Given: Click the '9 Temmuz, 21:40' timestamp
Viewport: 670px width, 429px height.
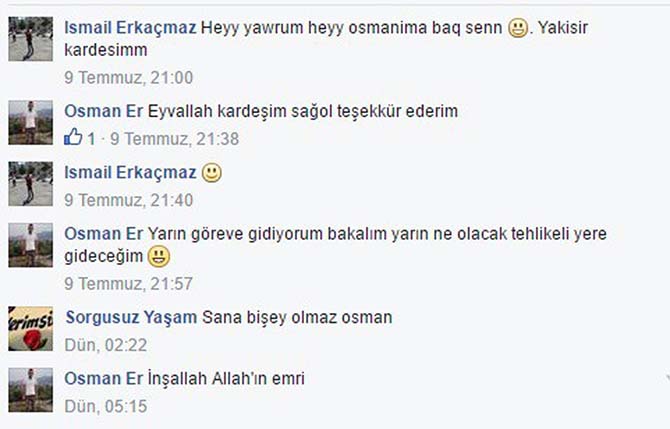Looking at the screenshot, I should tap(129, 200).
